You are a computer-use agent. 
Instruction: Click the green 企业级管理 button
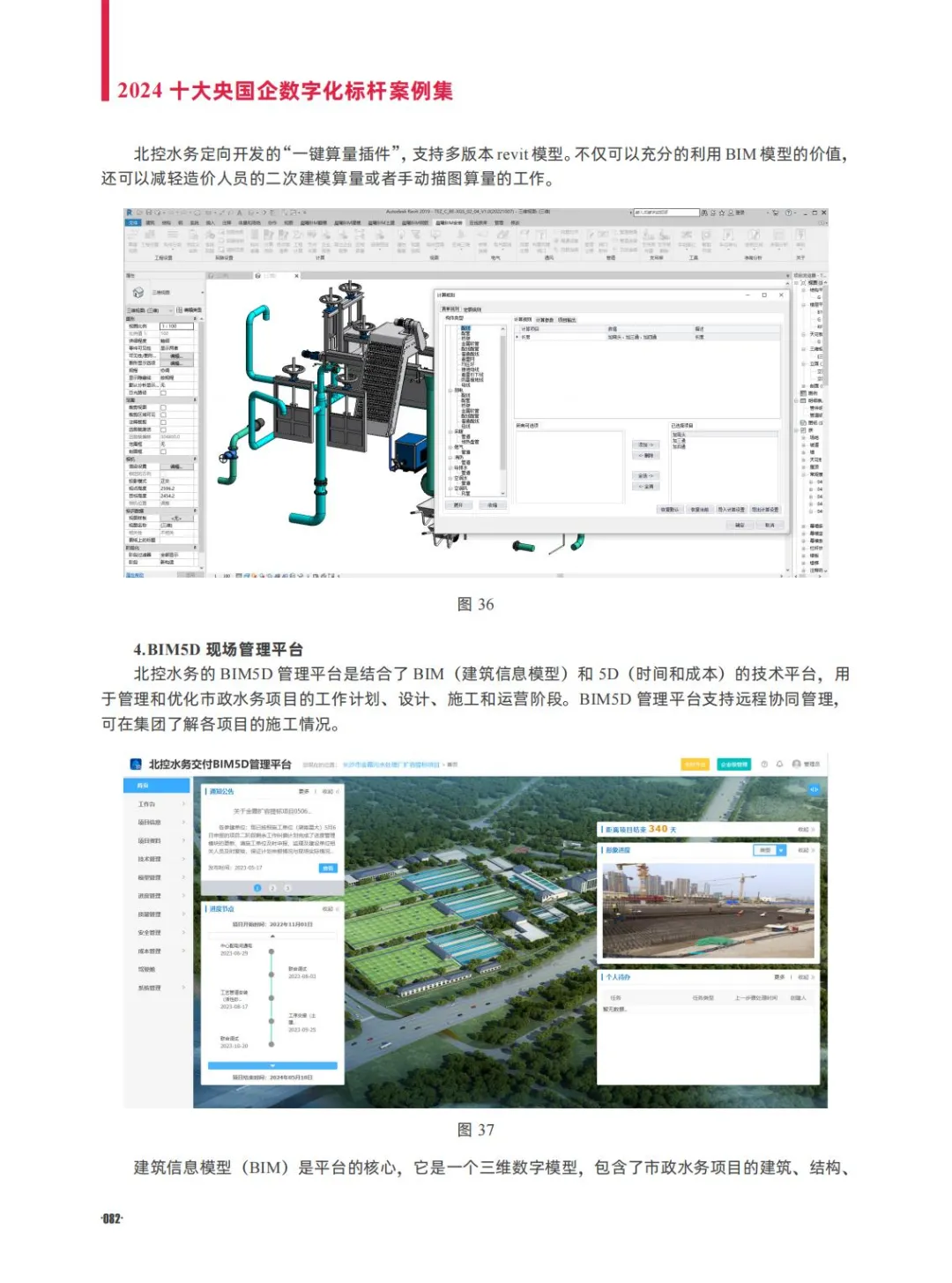733,765
